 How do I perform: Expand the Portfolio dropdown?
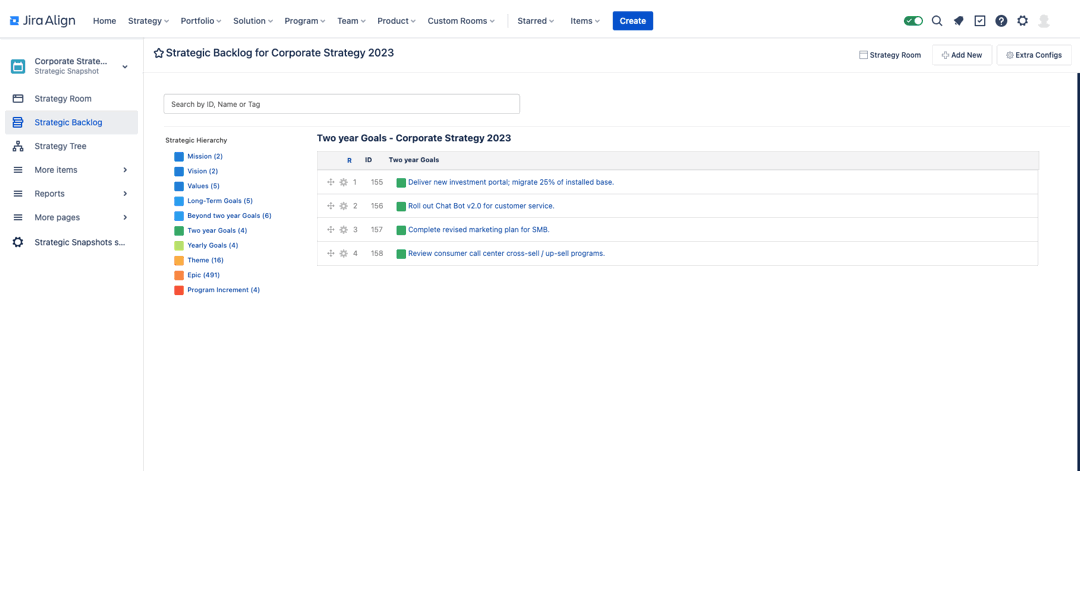coord(200,20)
